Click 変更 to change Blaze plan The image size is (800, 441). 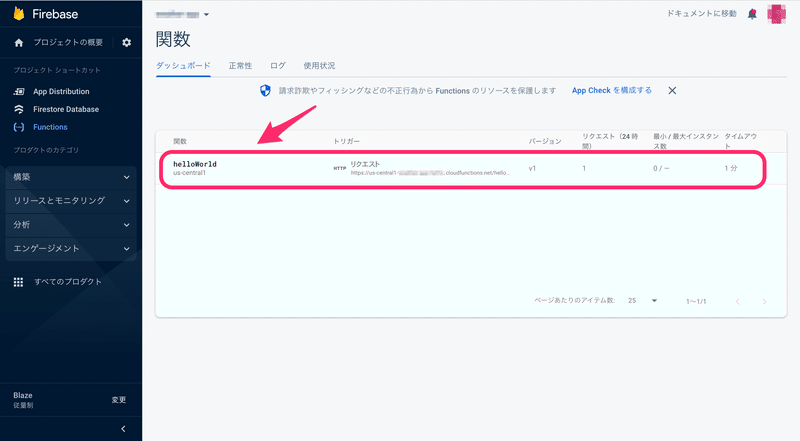[x=119, y=400]
